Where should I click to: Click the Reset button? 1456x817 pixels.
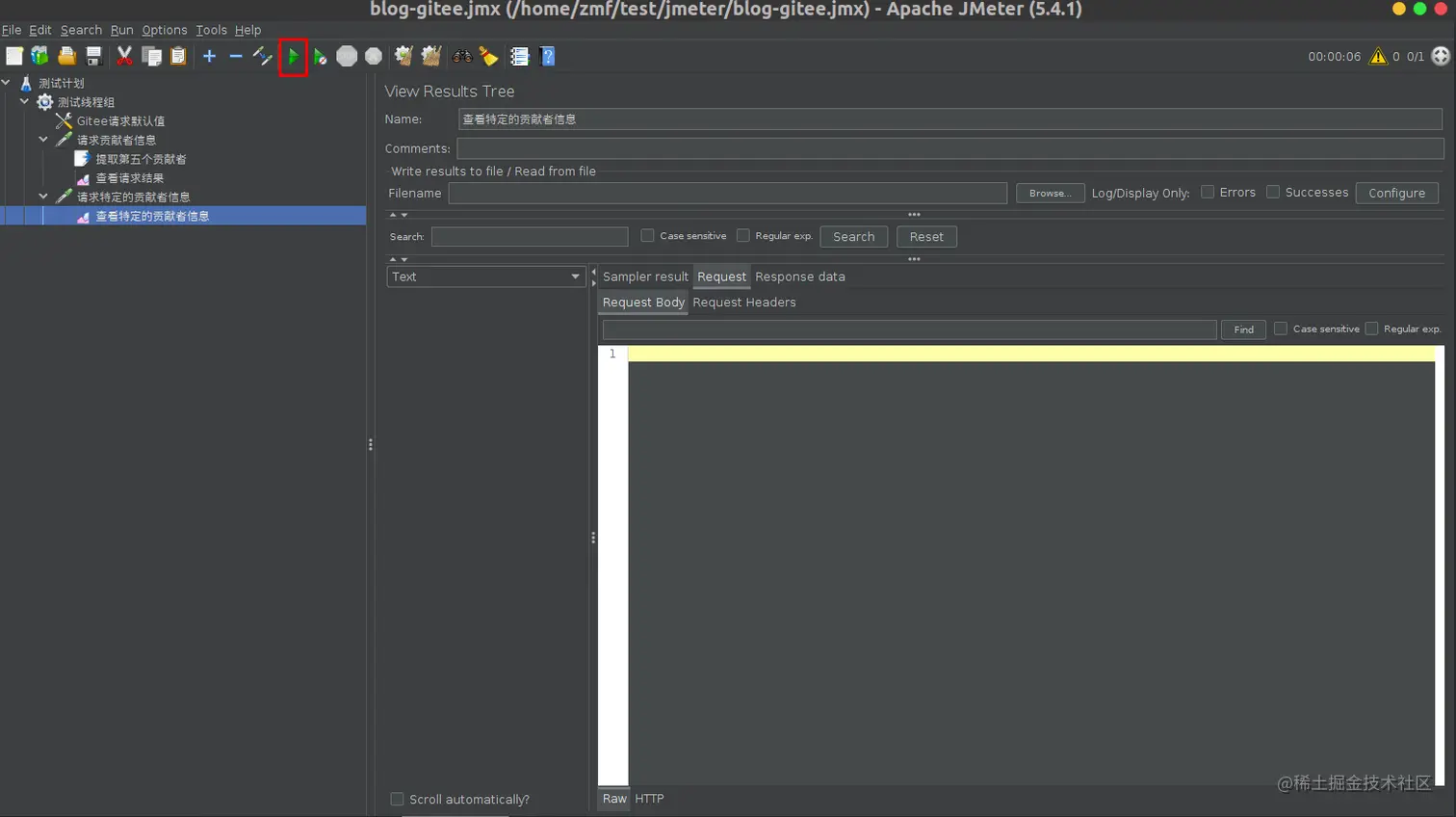click(926, 237)
